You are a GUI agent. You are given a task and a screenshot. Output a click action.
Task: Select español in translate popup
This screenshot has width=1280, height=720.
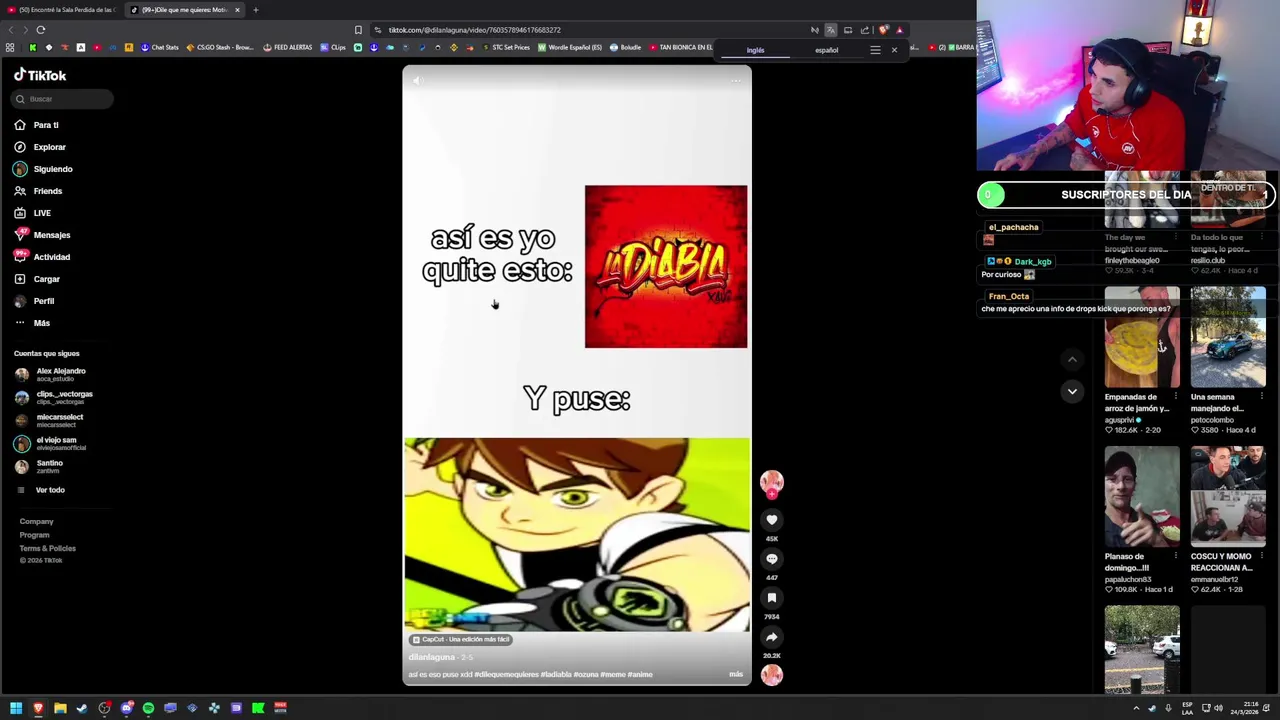(x=827, y=50)
